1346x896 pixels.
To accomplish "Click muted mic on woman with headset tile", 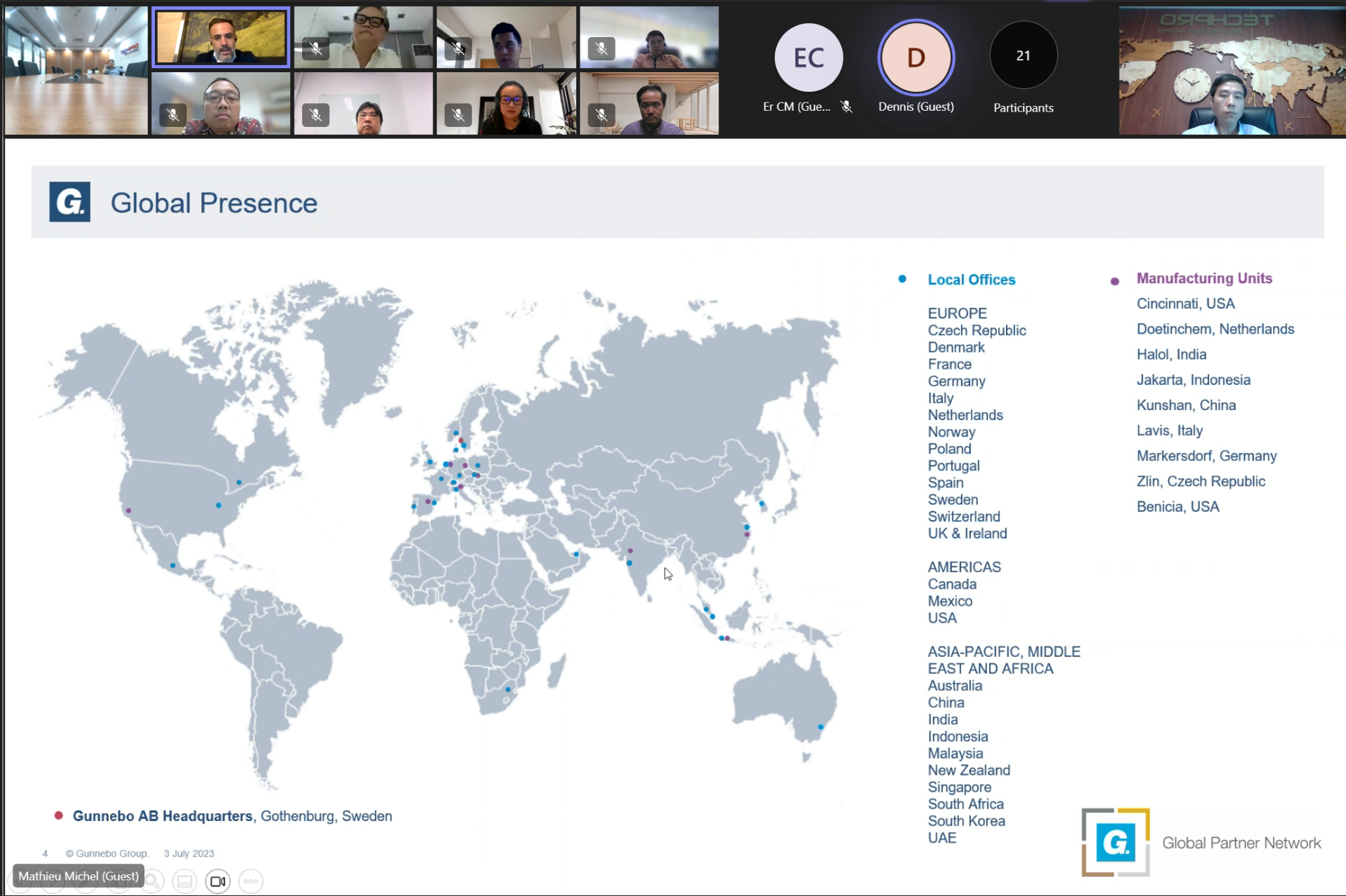I will [x=458, y=115].
